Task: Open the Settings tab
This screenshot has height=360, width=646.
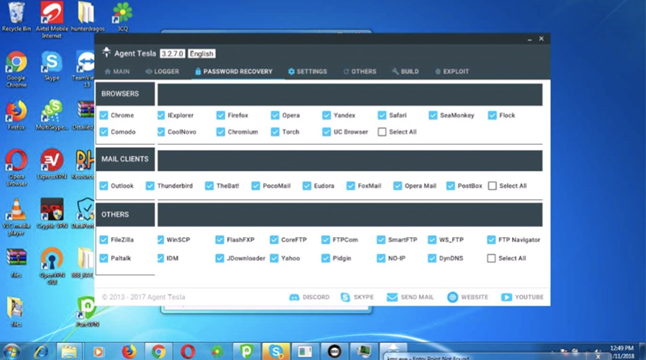Action: (x=307, y=71)
